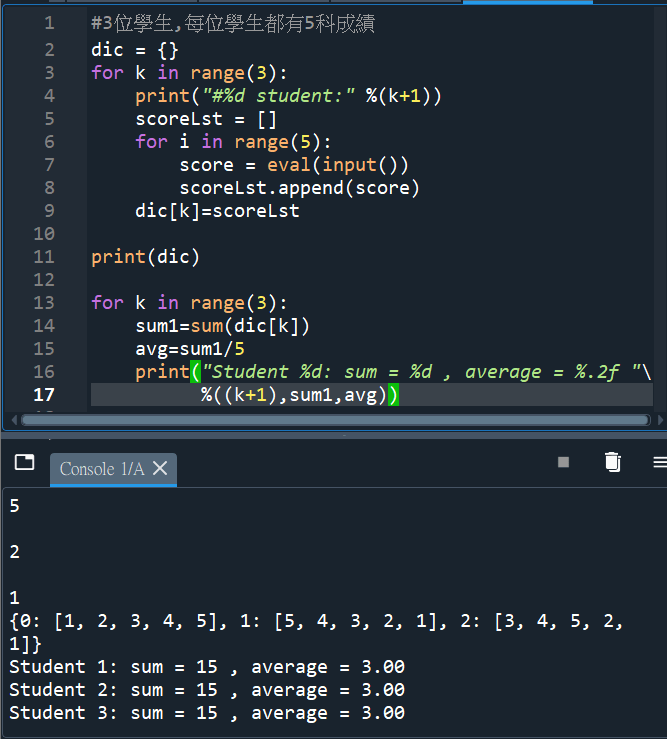This screenshot has height=739, width=667.
Task: Click the right arrow of horizontal scrollbar
Action: (x=660, y=420)
